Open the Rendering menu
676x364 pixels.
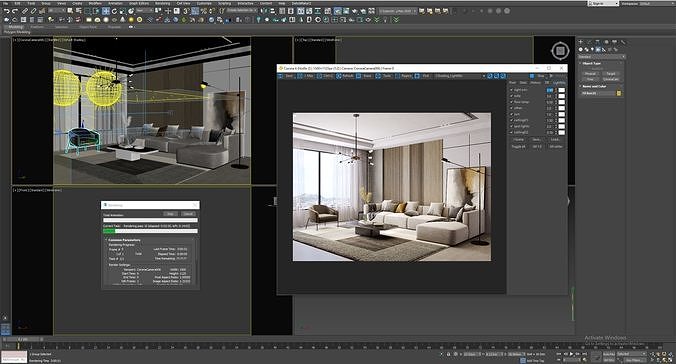[163, 3]
